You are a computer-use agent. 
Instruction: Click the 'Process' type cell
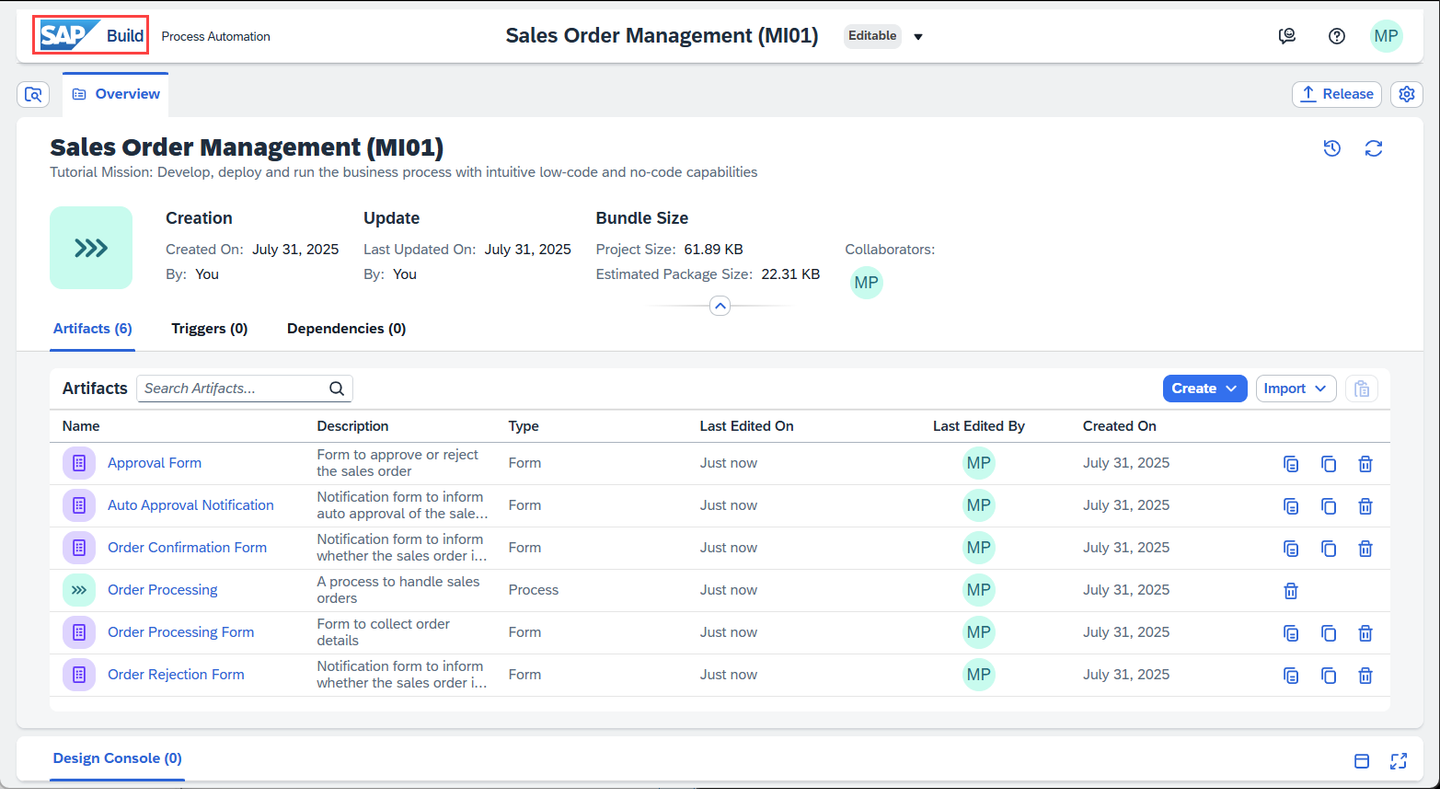pos(533,590)
